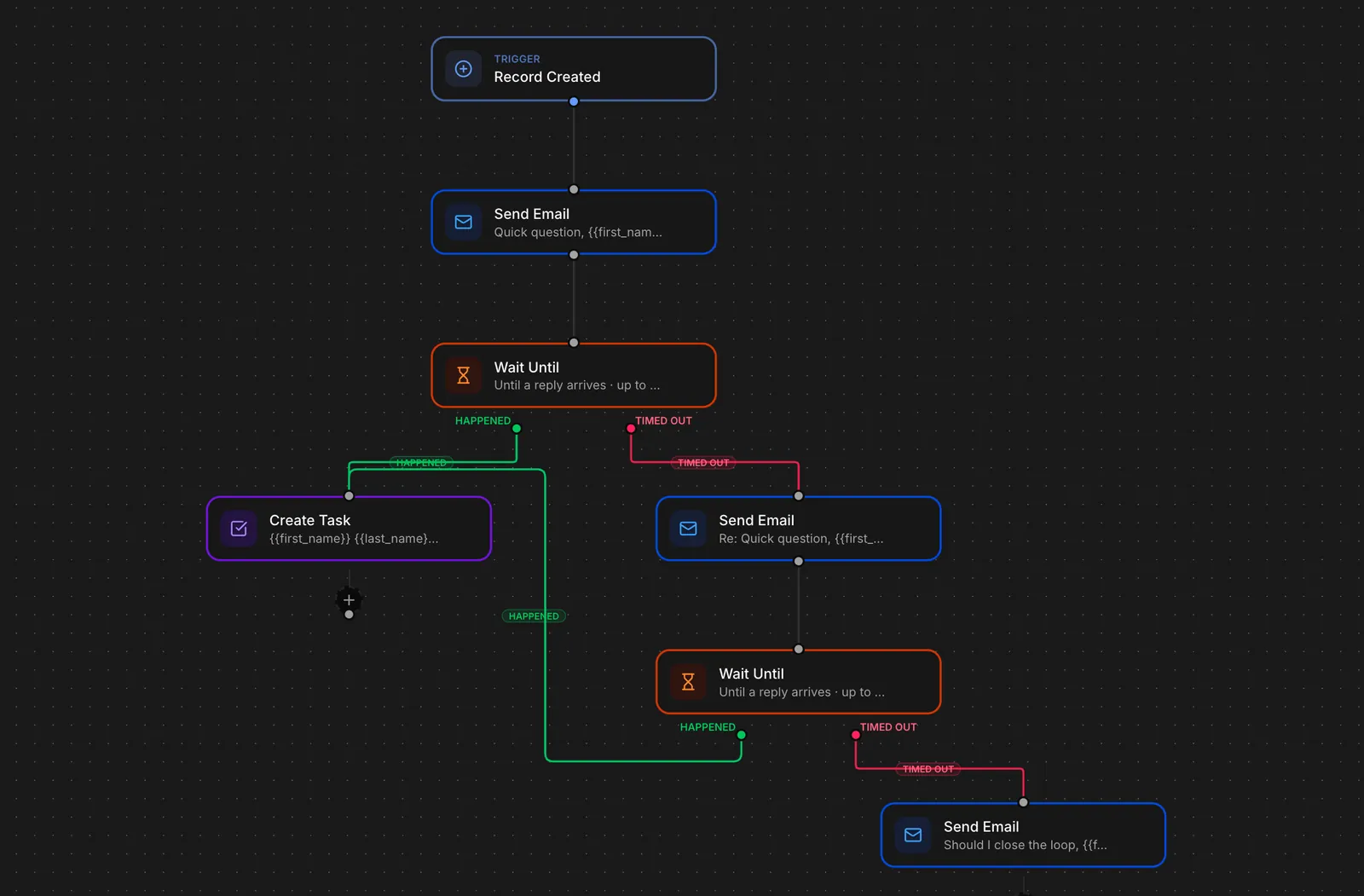
Task: Click the blue output port beneath the Record Created trigger
Action: pyautogui.click(x=574, y=101)
